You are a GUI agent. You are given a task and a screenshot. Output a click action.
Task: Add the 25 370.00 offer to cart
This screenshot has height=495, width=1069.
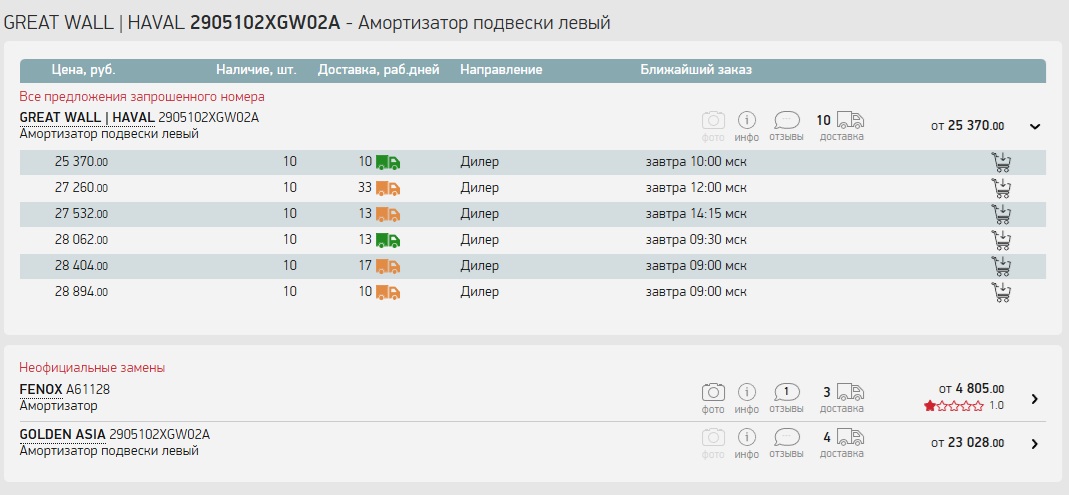[1001, 162]
